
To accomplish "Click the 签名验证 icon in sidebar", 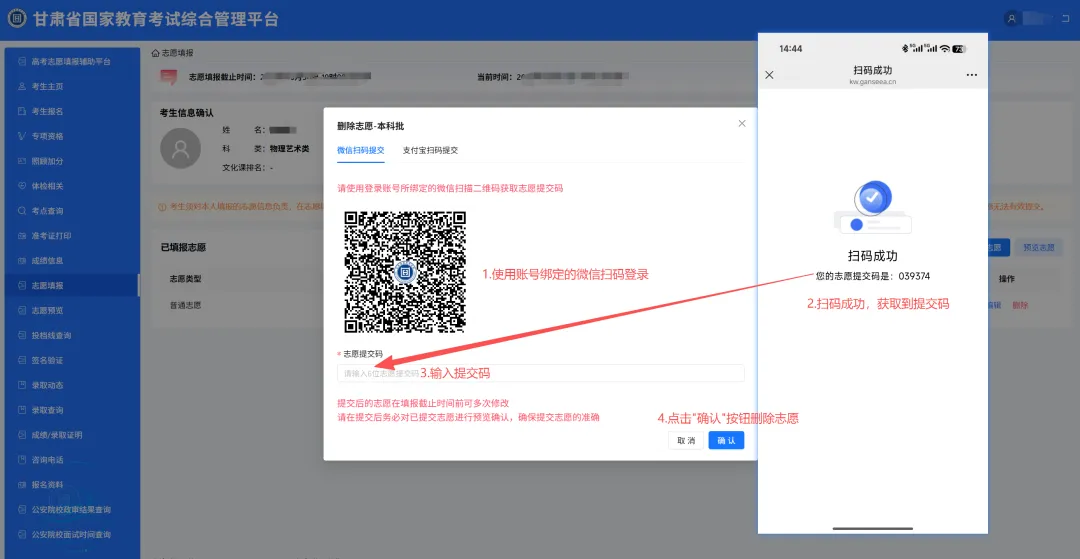I will (21, 360).
